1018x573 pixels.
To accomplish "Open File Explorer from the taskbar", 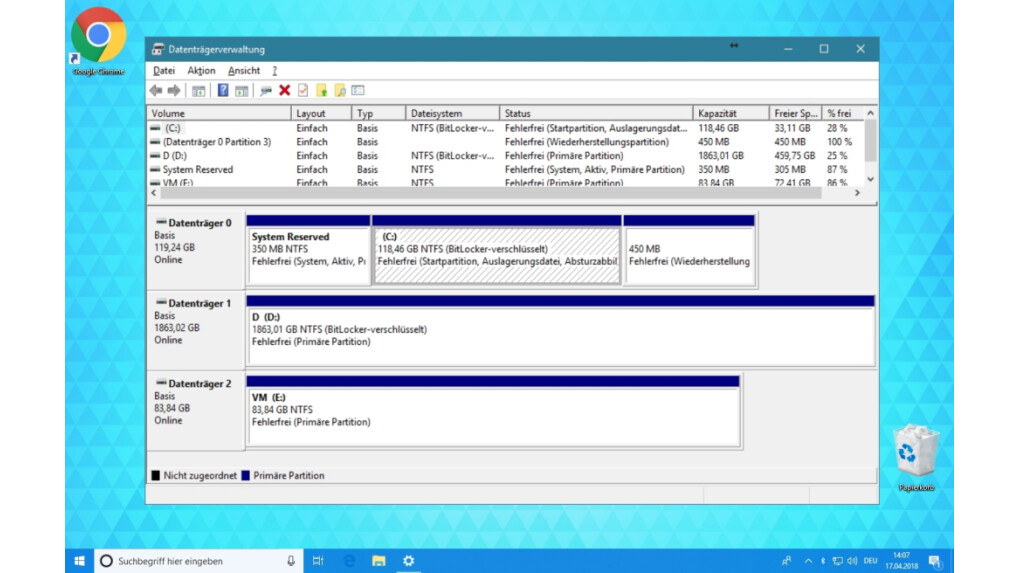I will coord(378,561).
